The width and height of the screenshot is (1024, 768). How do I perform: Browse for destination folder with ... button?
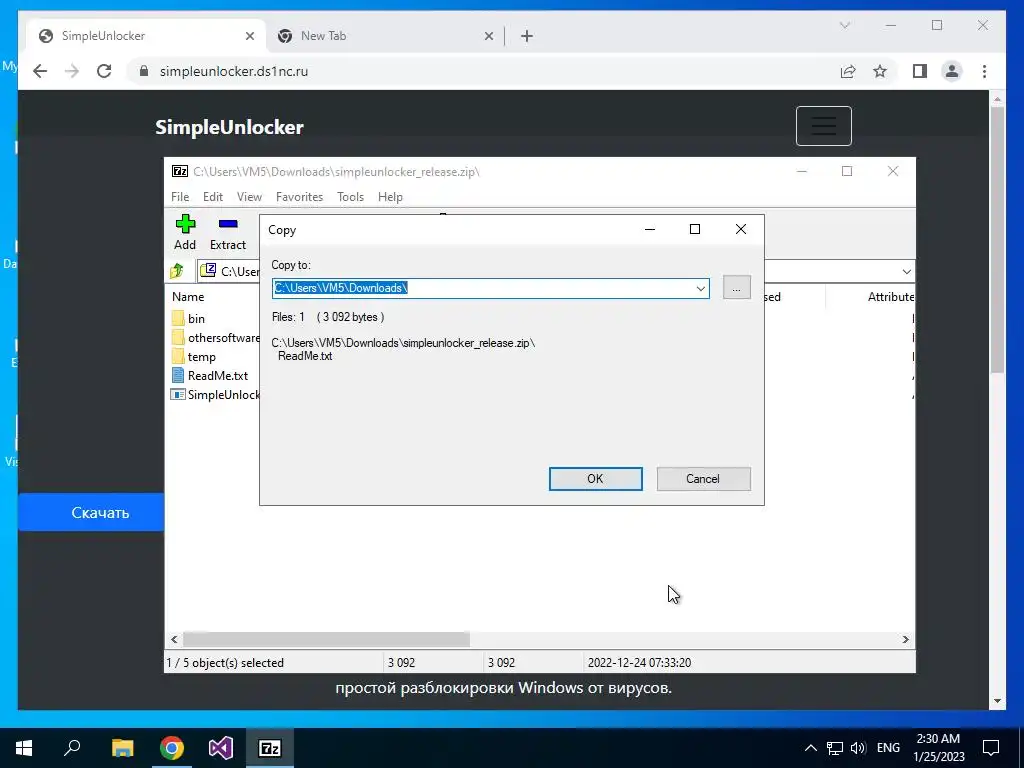click(x=736, y=288)
